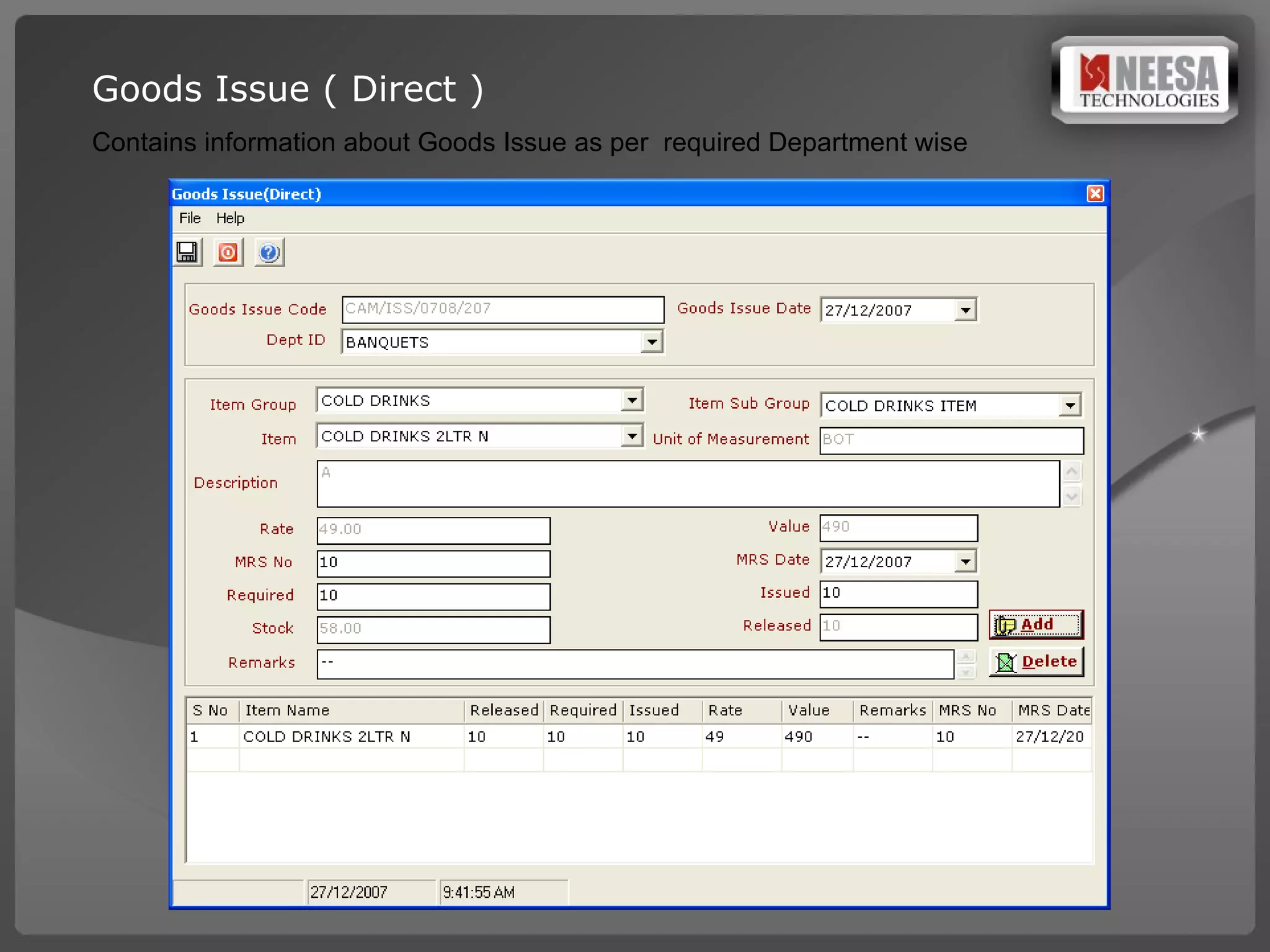This screenshot has height=952, width=1270.
Task: Expand the Item Sub Group dropdown arrow
Action: [x=1070, y=405]
